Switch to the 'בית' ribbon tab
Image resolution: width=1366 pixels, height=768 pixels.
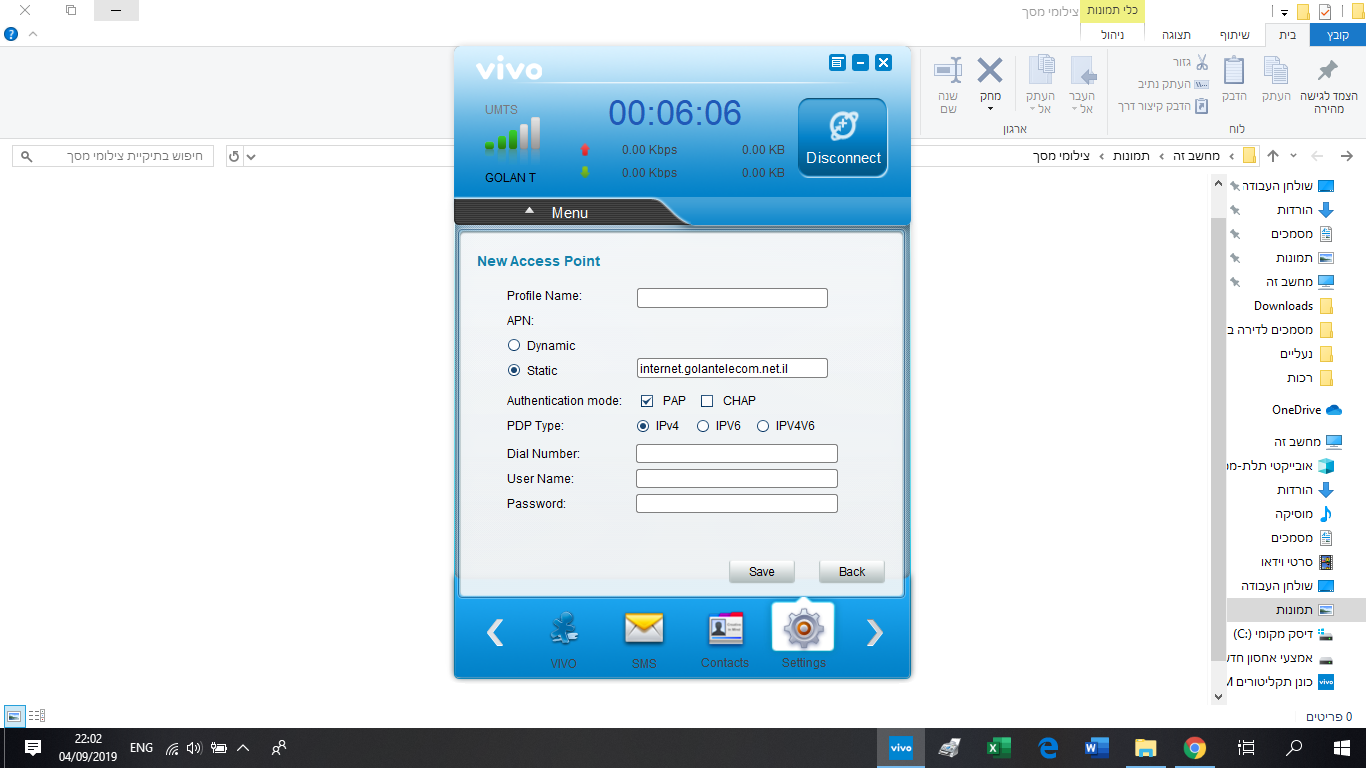pos(1287,35)
